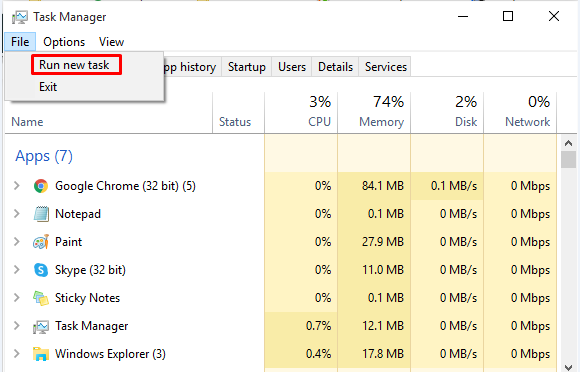Click the Notepad icon in list
Screen dimensions: 580x372
(x=41, y=214)
